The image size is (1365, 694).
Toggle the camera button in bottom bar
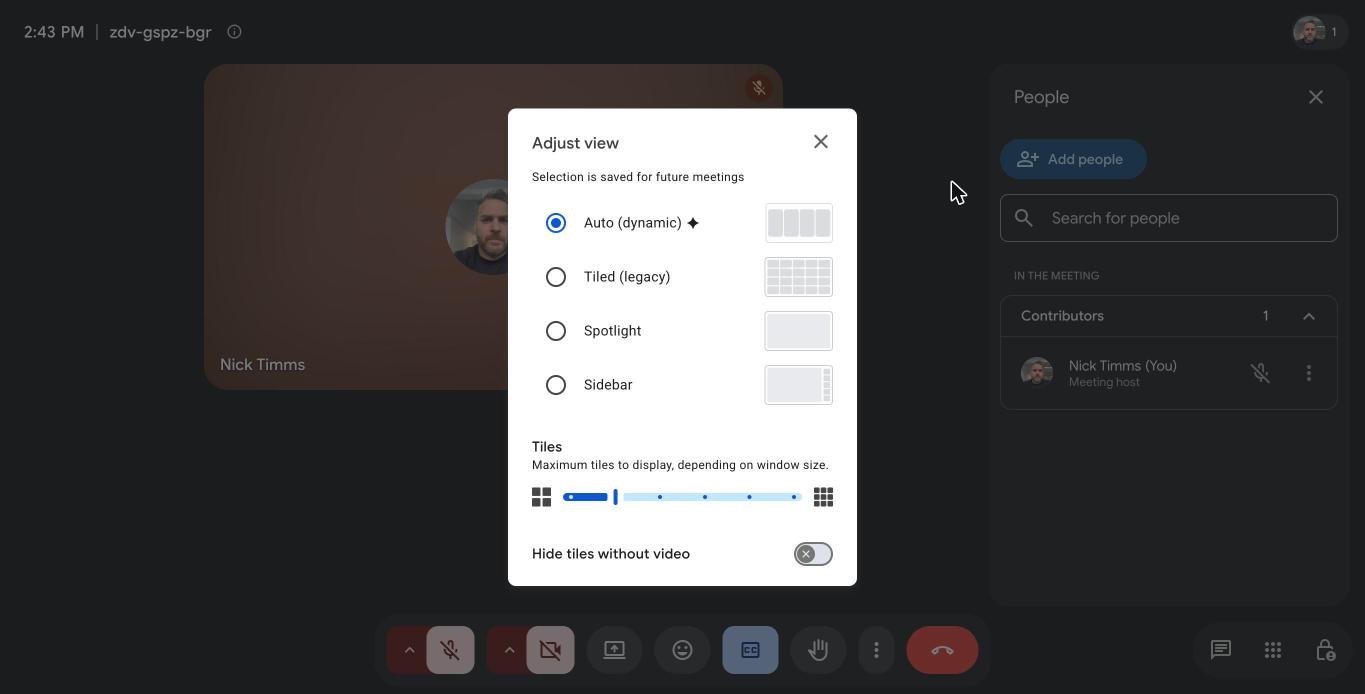coord(550,650)
